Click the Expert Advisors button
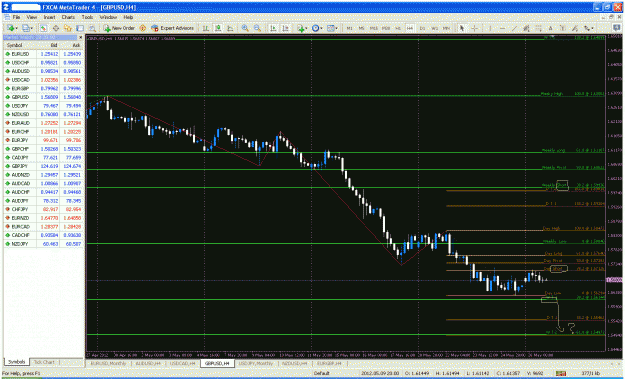Screen dimensions: 625x379 coord(173,28)
